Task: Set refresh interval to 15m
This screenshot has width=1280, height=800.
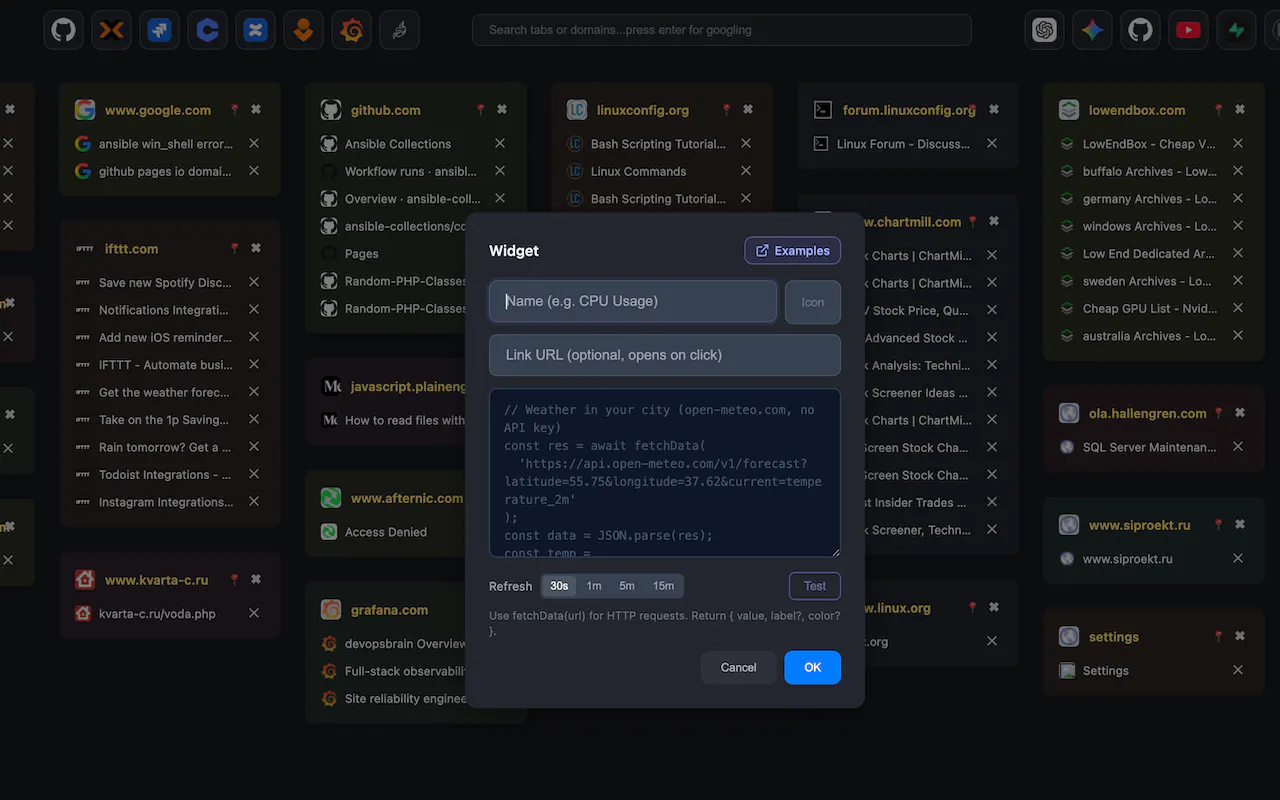Action: click(663, 586)
